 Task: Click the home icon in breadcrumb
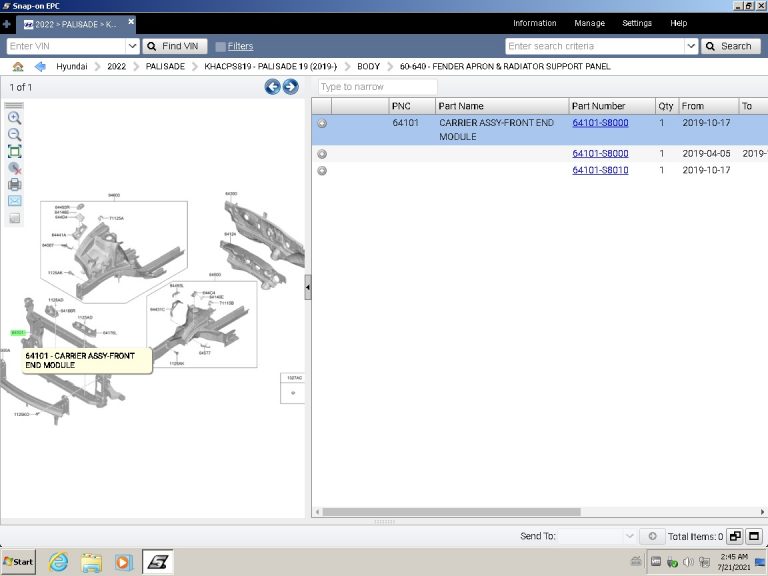[18, 66]
